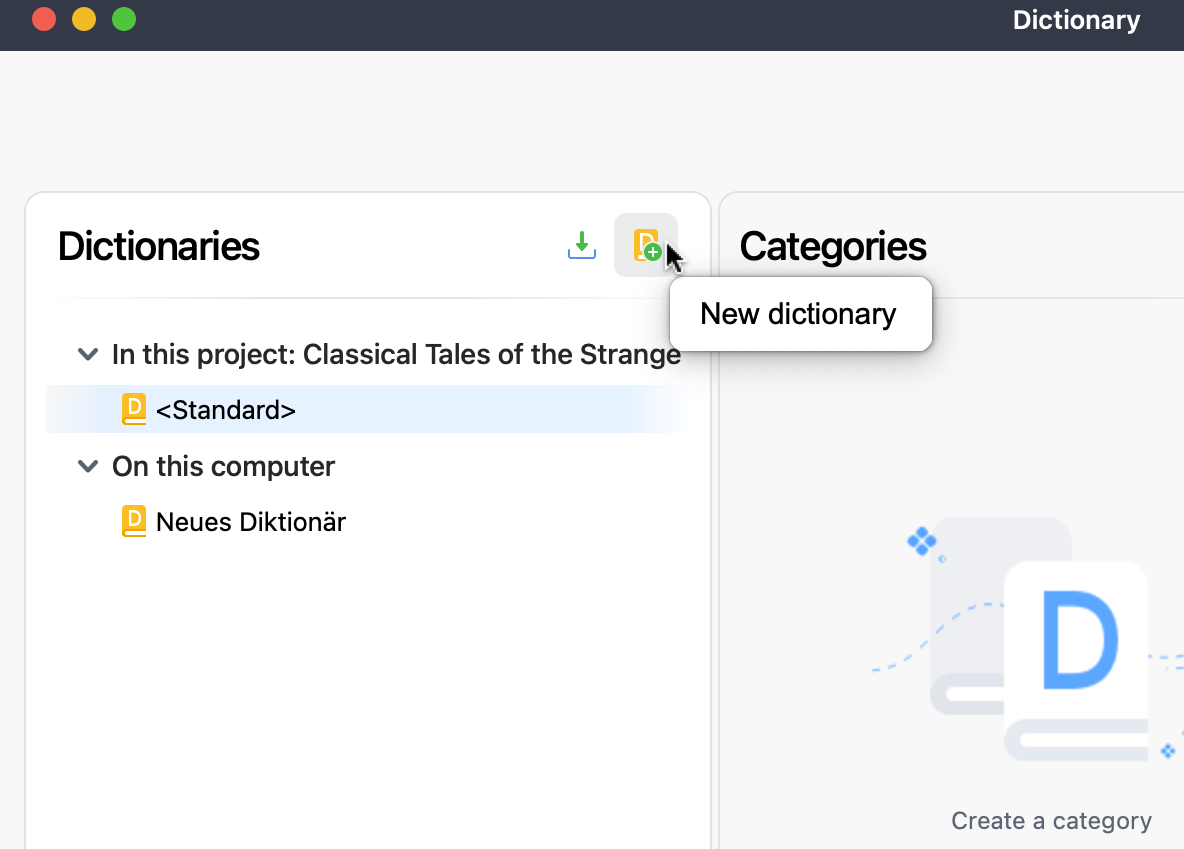Click the import dictionary download icon
This screenshot has height=849, width=1184.
click(x=581, y=245)
